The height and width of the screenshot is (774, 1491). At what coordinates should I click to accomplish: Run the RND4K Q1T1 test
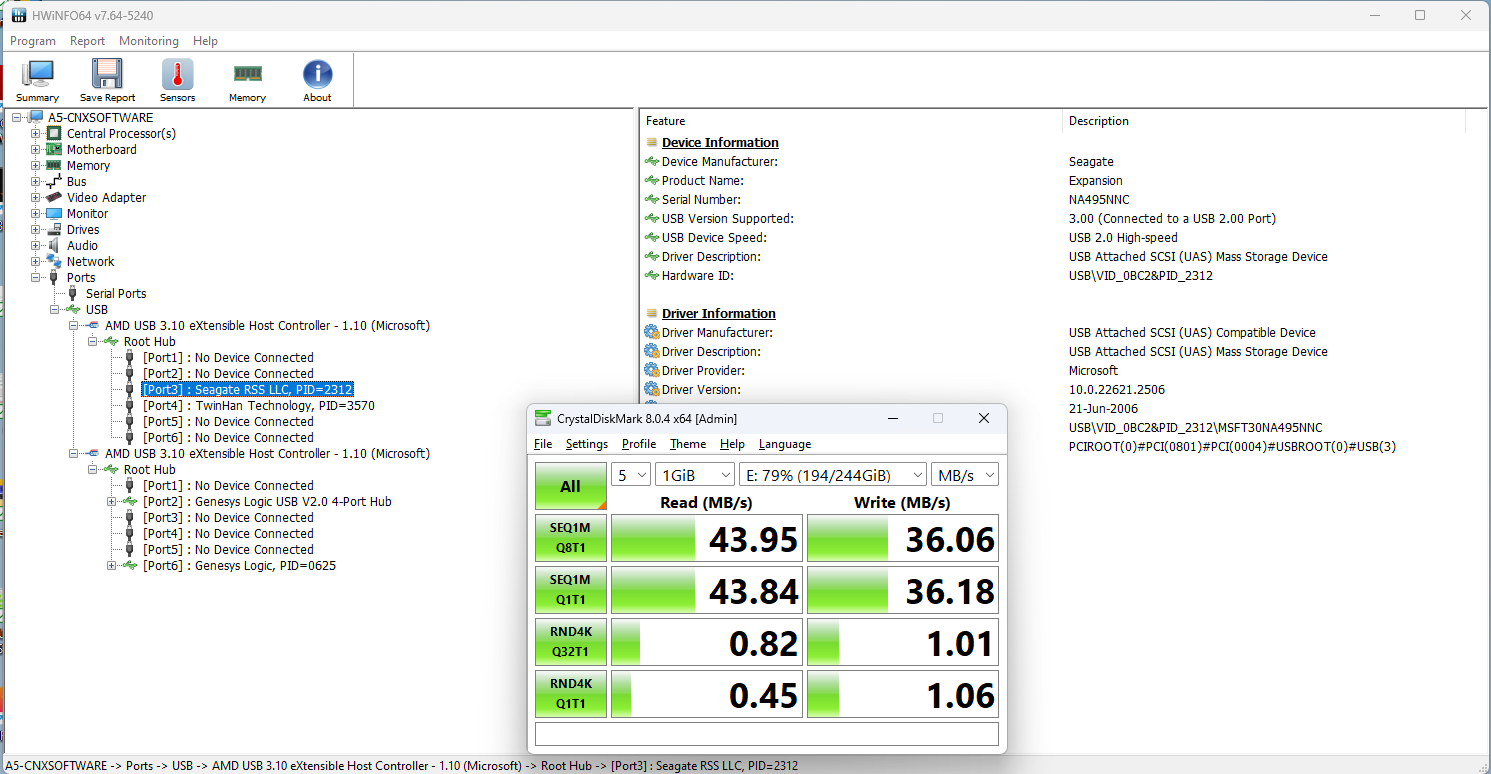pyautogui.click(x=570, y=695)
